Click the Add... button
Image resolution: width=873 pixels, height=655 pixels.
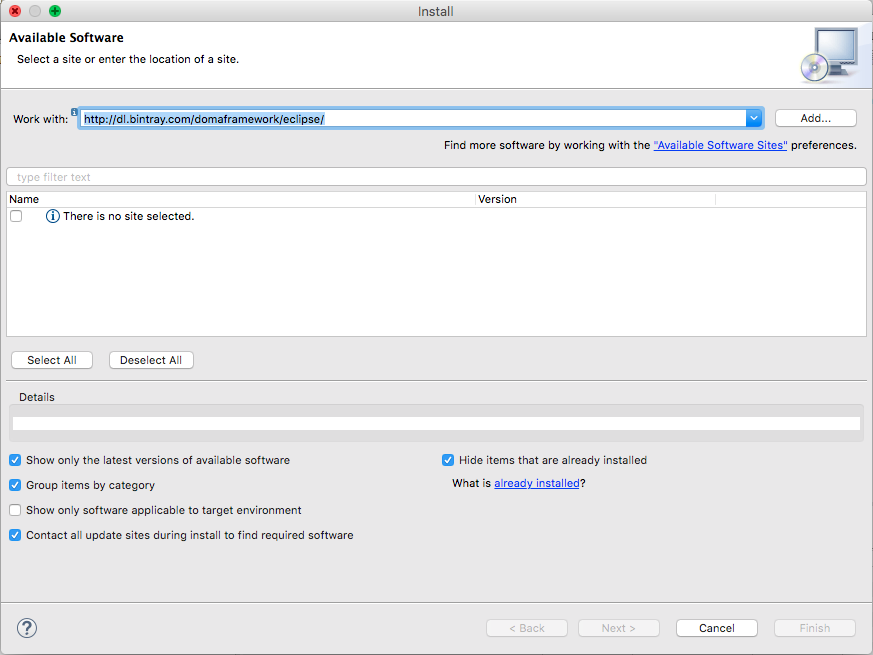click(x=816, y=118)
